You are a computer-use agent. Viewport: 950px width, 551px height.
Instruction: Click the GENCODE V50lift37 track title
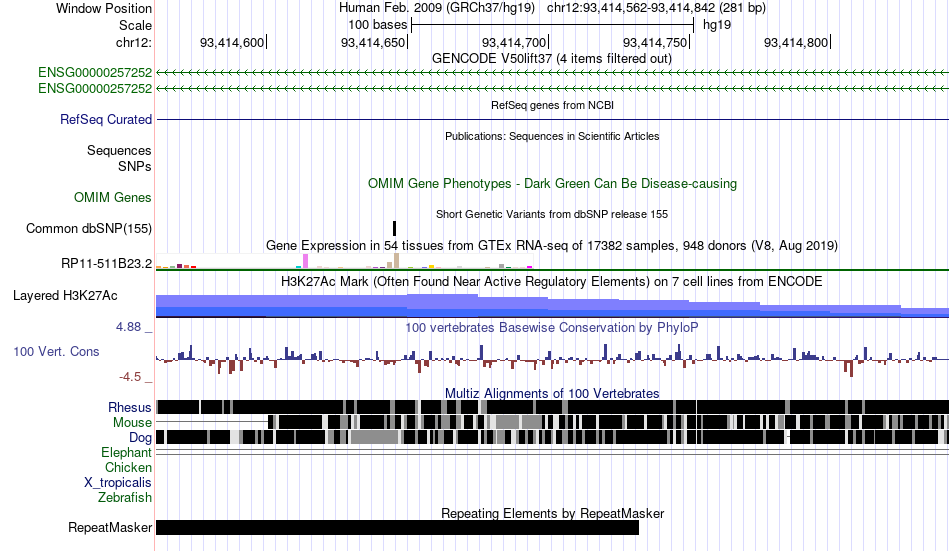(552, 59)
